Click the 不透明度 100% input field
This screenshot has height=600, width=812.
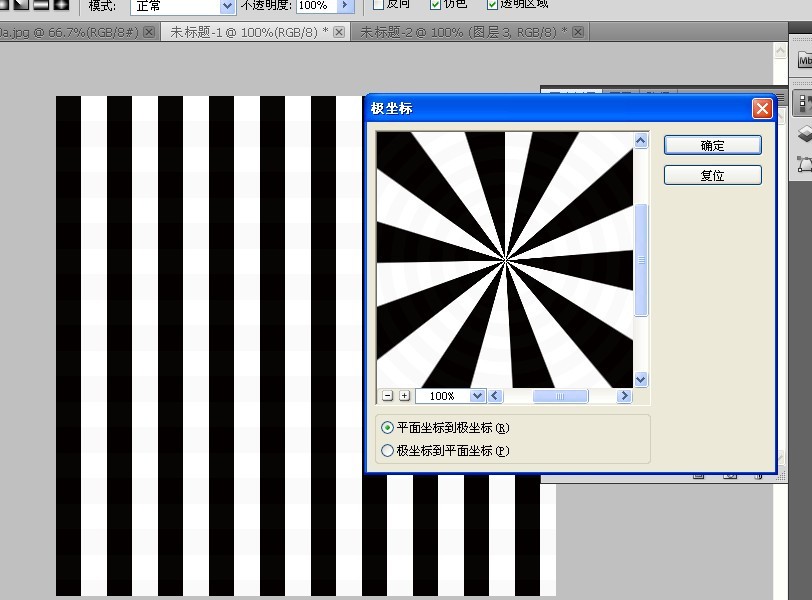tap(317, 6)
